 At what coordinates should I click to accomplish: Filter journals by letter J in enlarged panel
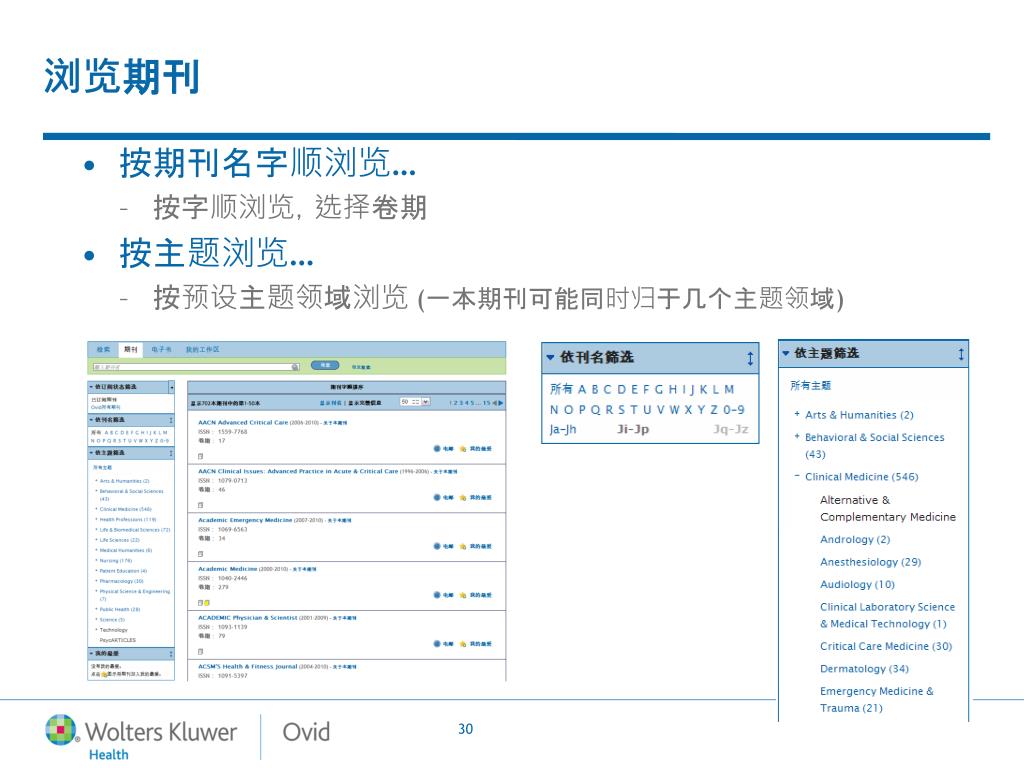point(692,390)
